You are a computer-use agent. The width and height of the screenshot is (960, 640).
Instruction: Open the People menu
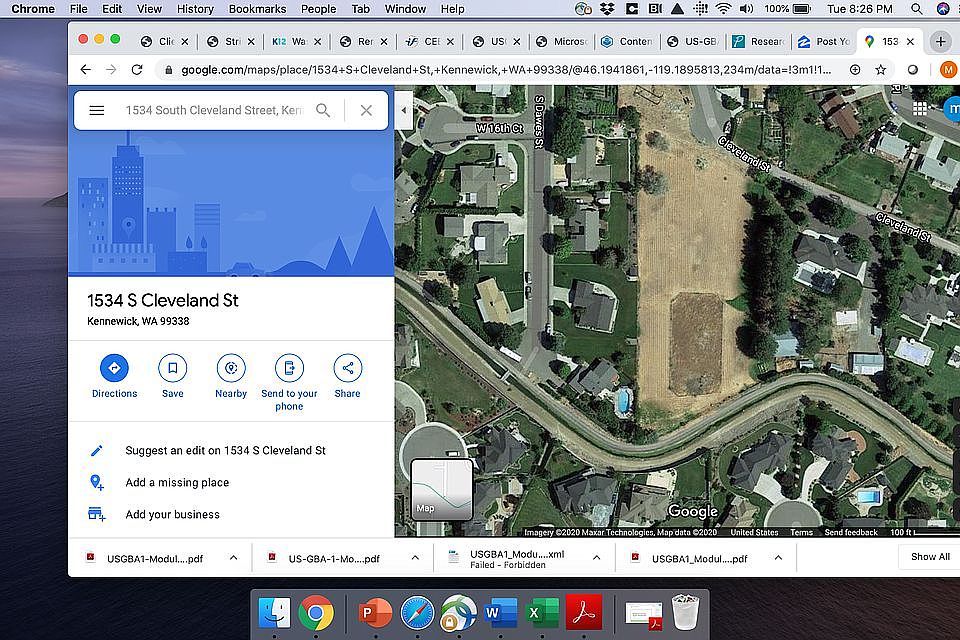tap(318, 9)
